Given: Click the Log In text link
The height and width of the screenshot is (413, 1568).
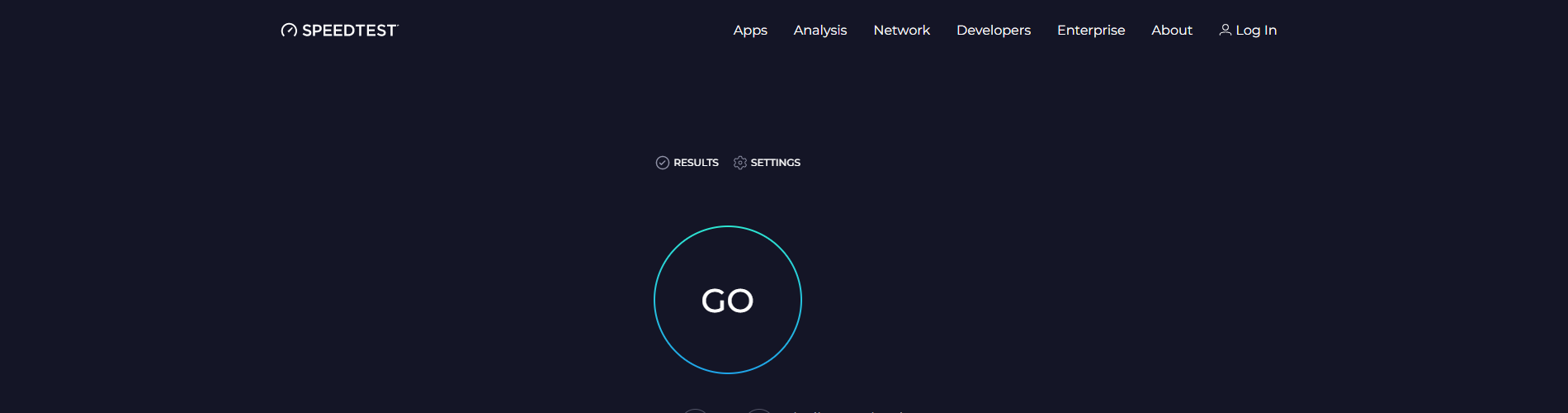Looking at the screenshot, I should (1256, 31).
